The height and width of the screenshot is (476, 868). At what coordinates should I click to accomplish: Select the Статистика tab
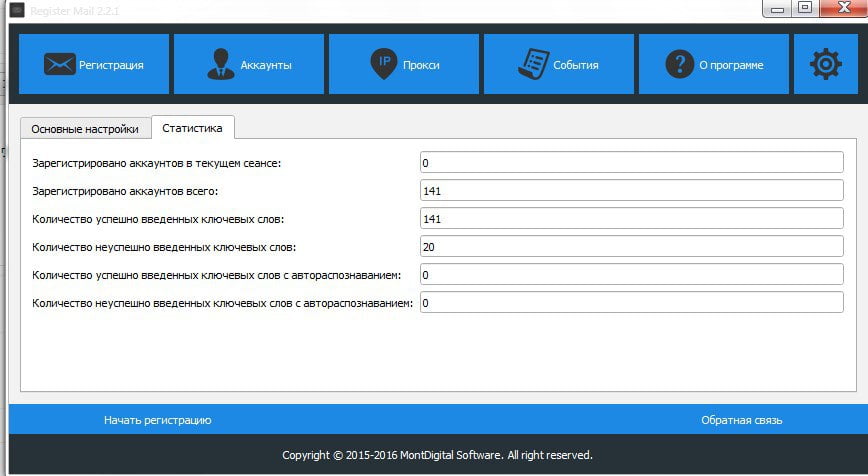[x=192, y=128]
